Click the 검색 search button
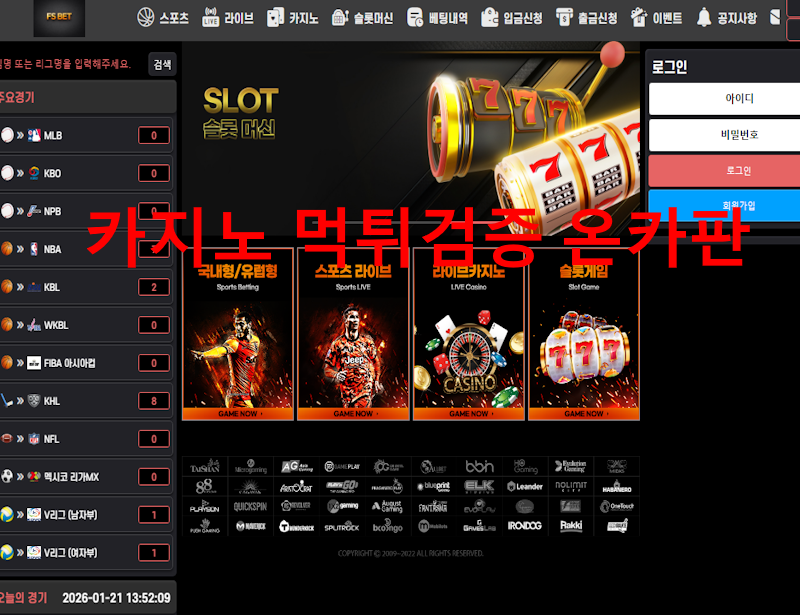This screenshot has width=800, height=615. coord(162,64)
